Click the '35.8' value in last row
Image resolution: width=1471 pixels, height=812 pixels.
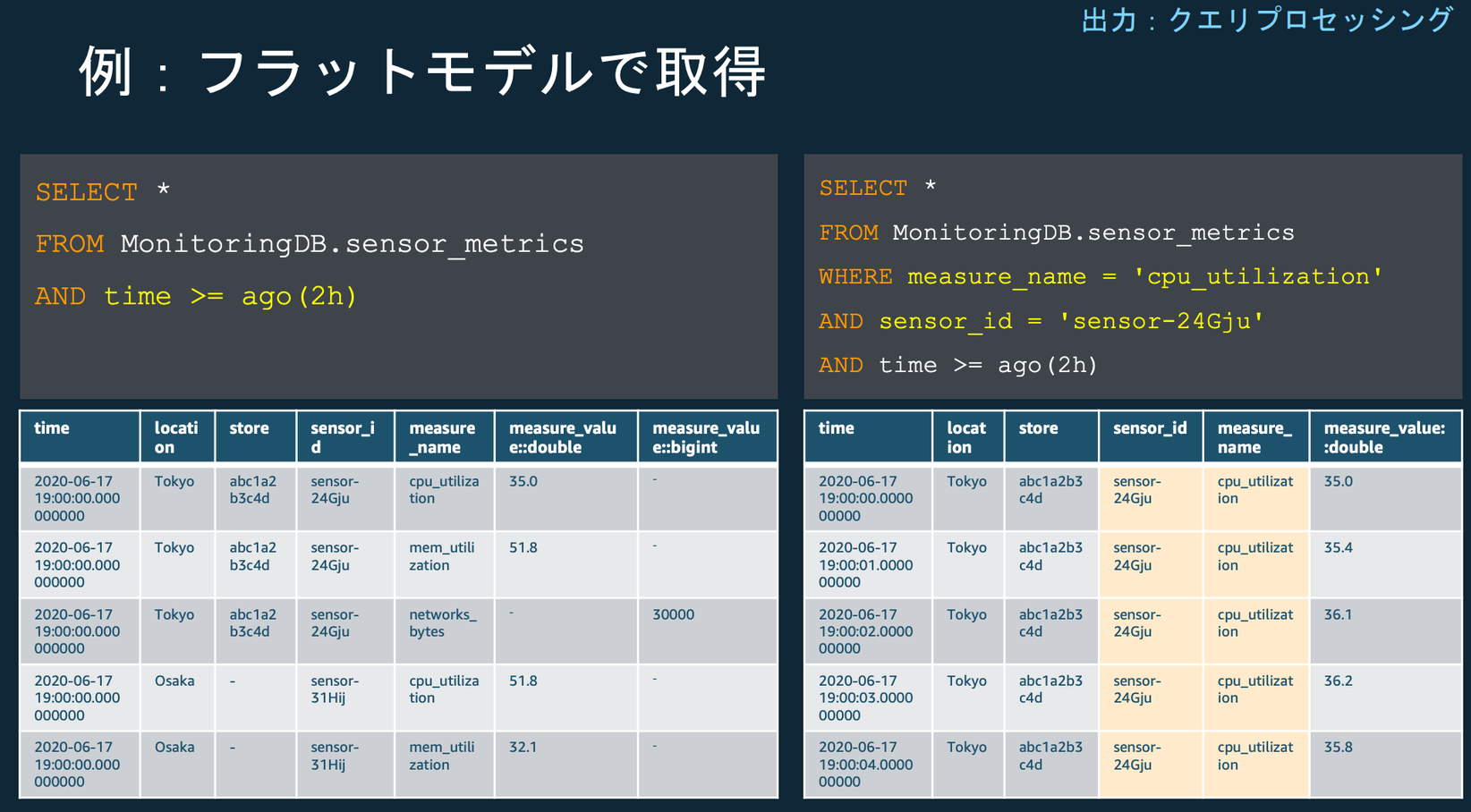click(x=1338, y=747)
